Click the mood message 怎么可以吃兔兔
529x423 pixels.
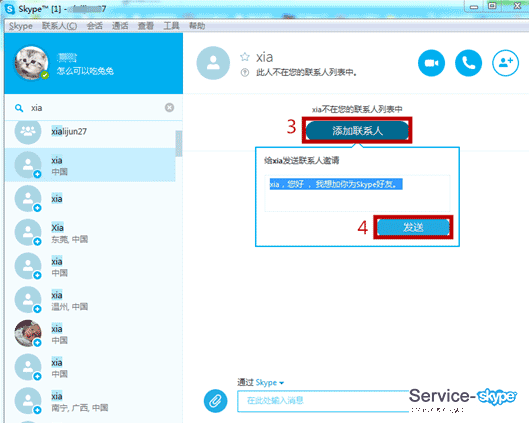85,71
